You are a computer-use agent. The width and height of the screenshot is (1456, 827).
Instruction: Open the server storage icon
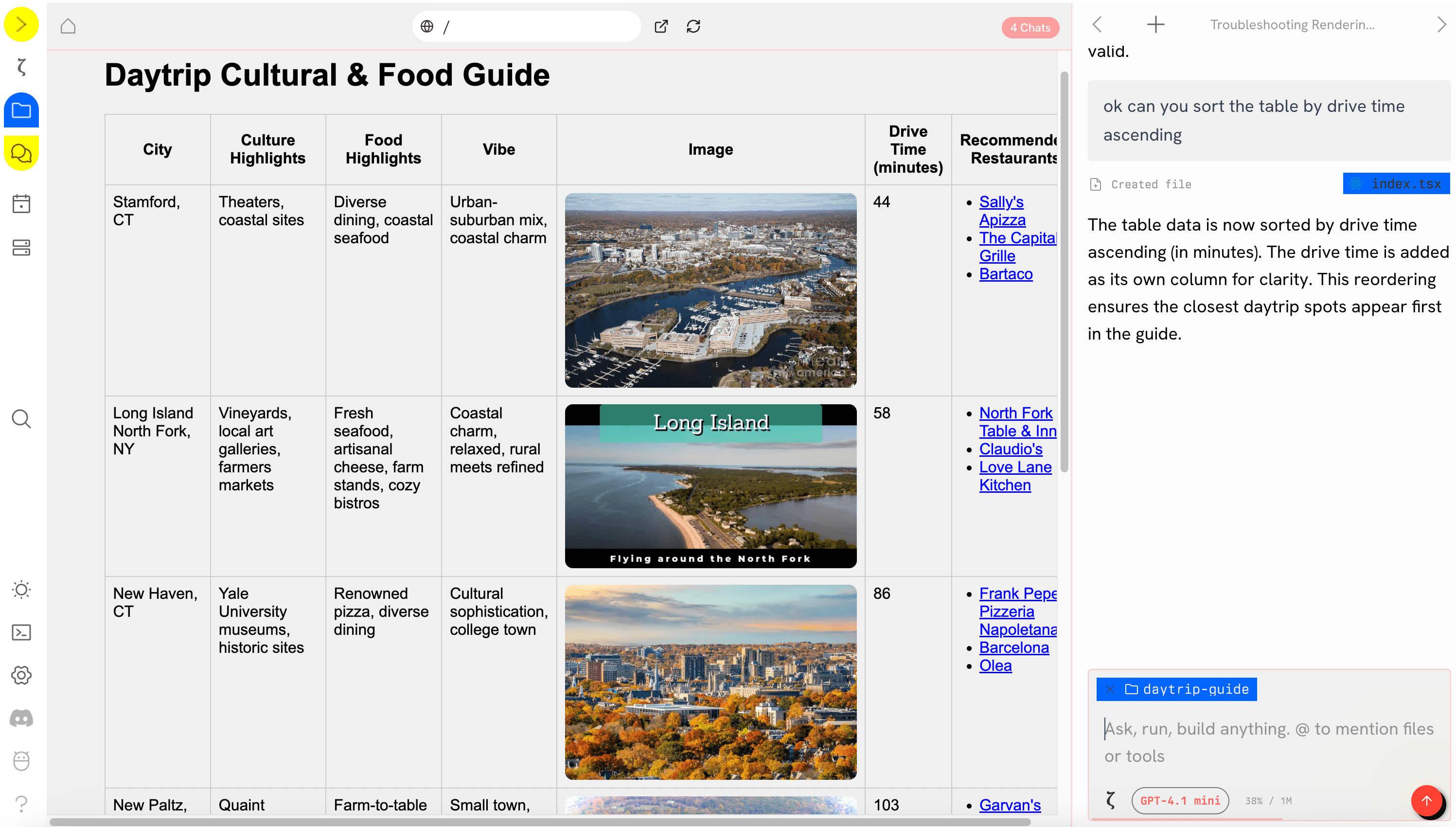coord(21,248)
